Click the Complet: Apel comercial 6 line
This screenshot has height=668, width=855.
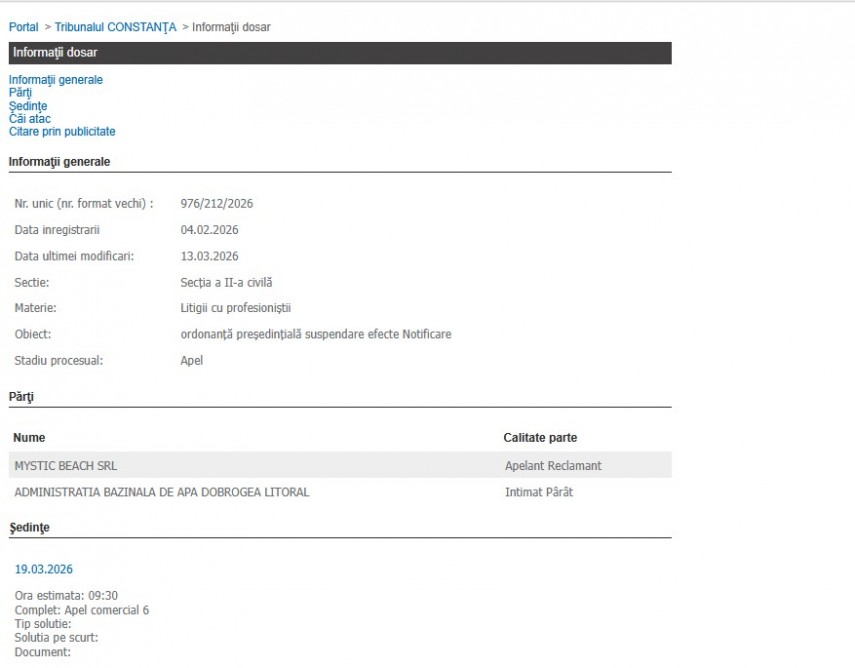(x=82, y=610)
